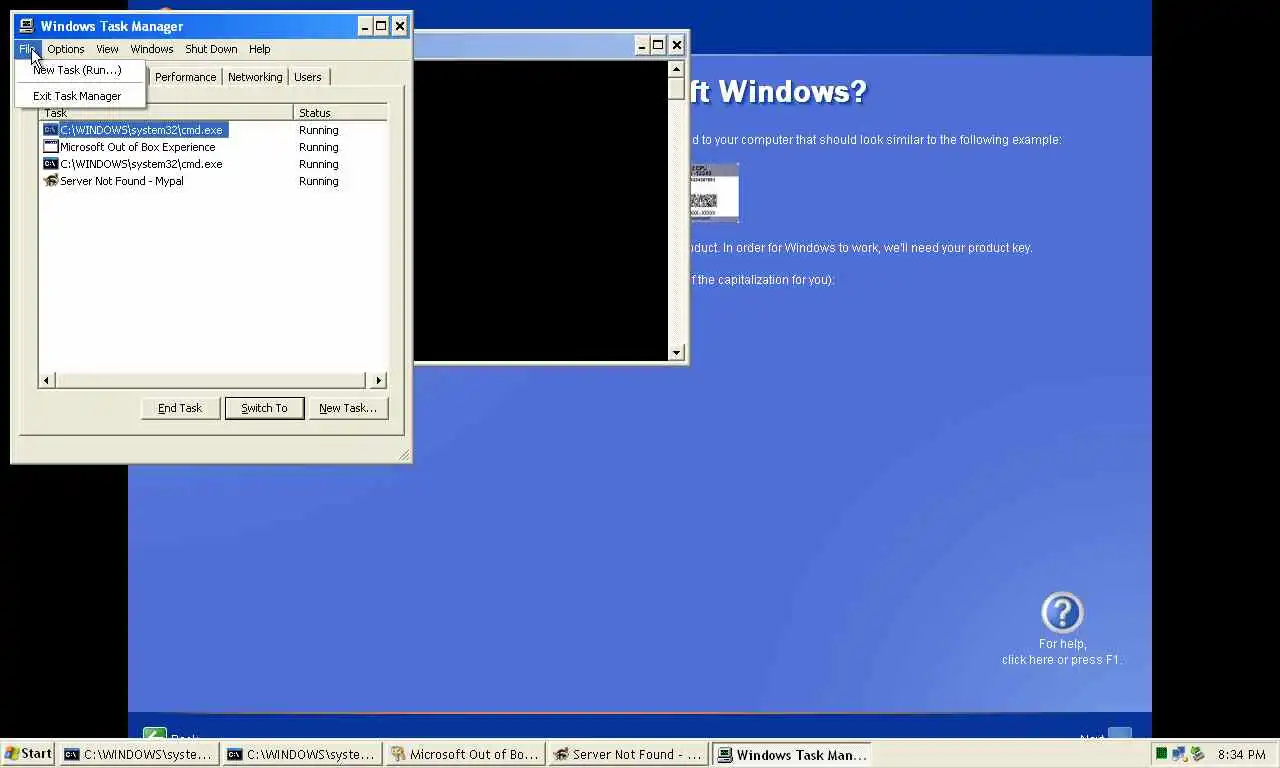The image size is (1280, 768).
Task: Click the End Task button
Action: pos(180,408)
